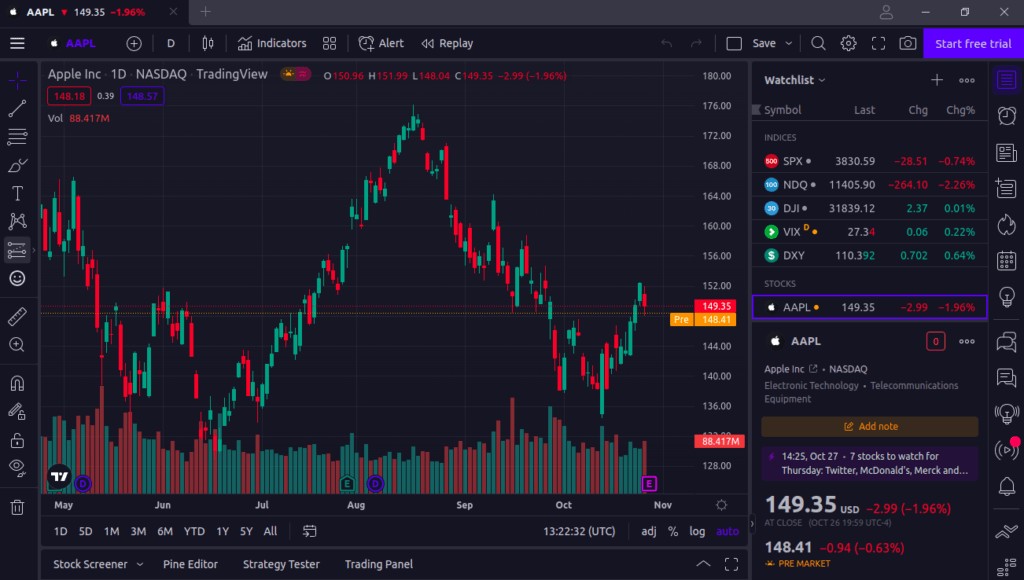Toggle percent scale on price axis
This screenshot has height=580, width=1024.
coord(673,531)
